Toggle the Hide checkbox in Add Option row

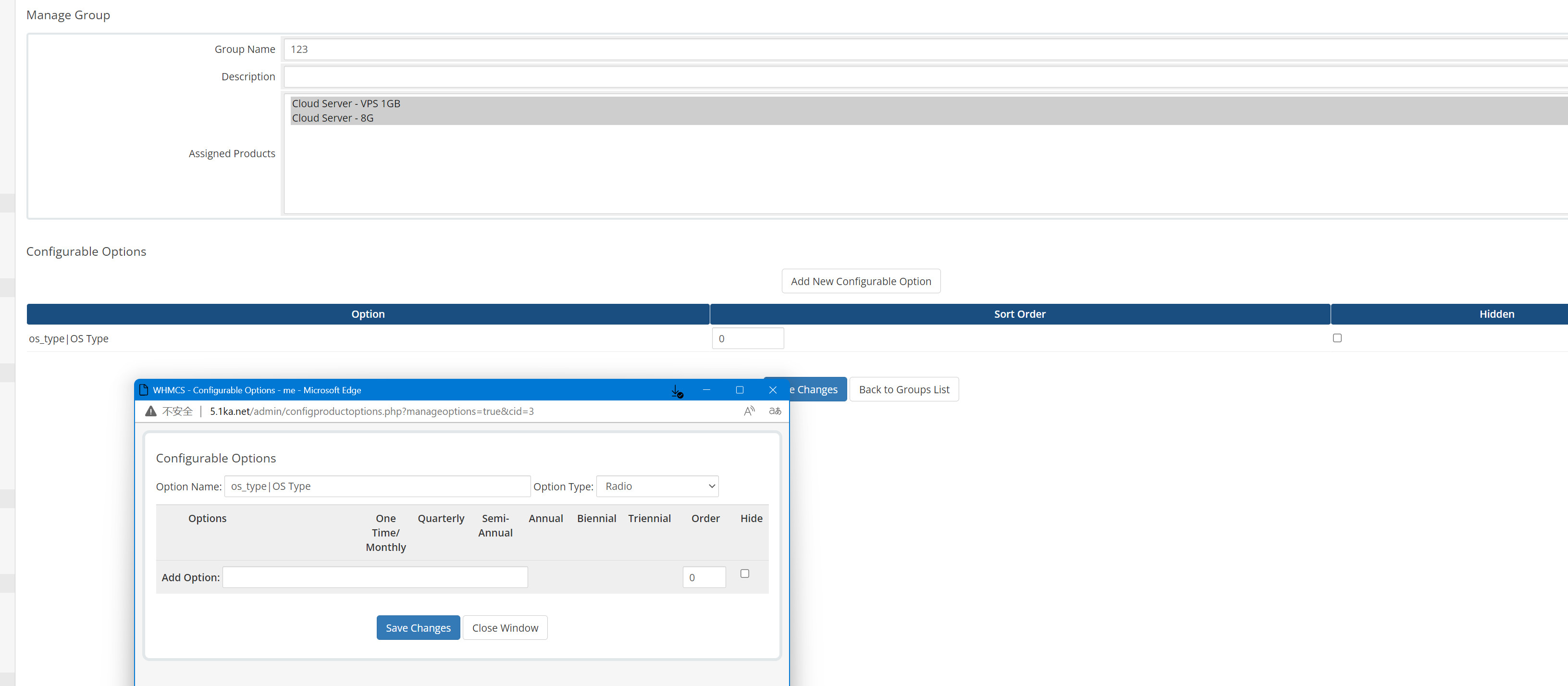tap(744, 574)
